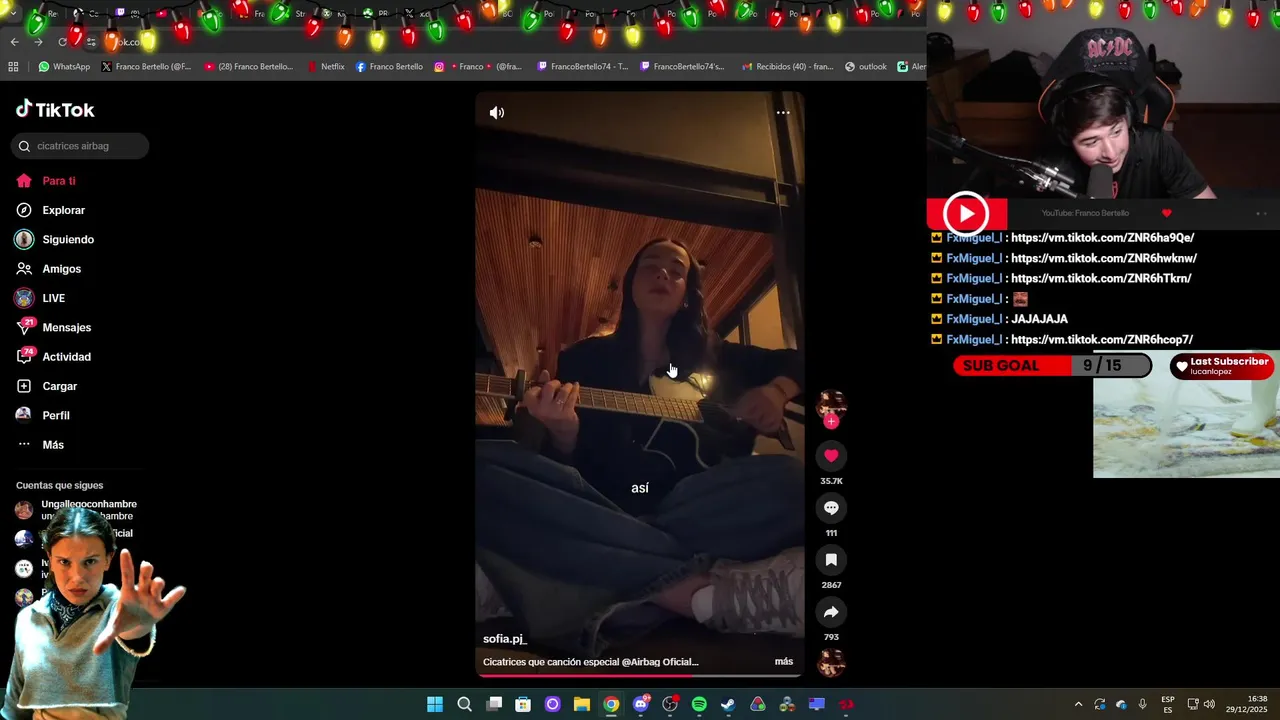
Task: Reload the page with the refresh icon
Action: (x=62, y=42)
